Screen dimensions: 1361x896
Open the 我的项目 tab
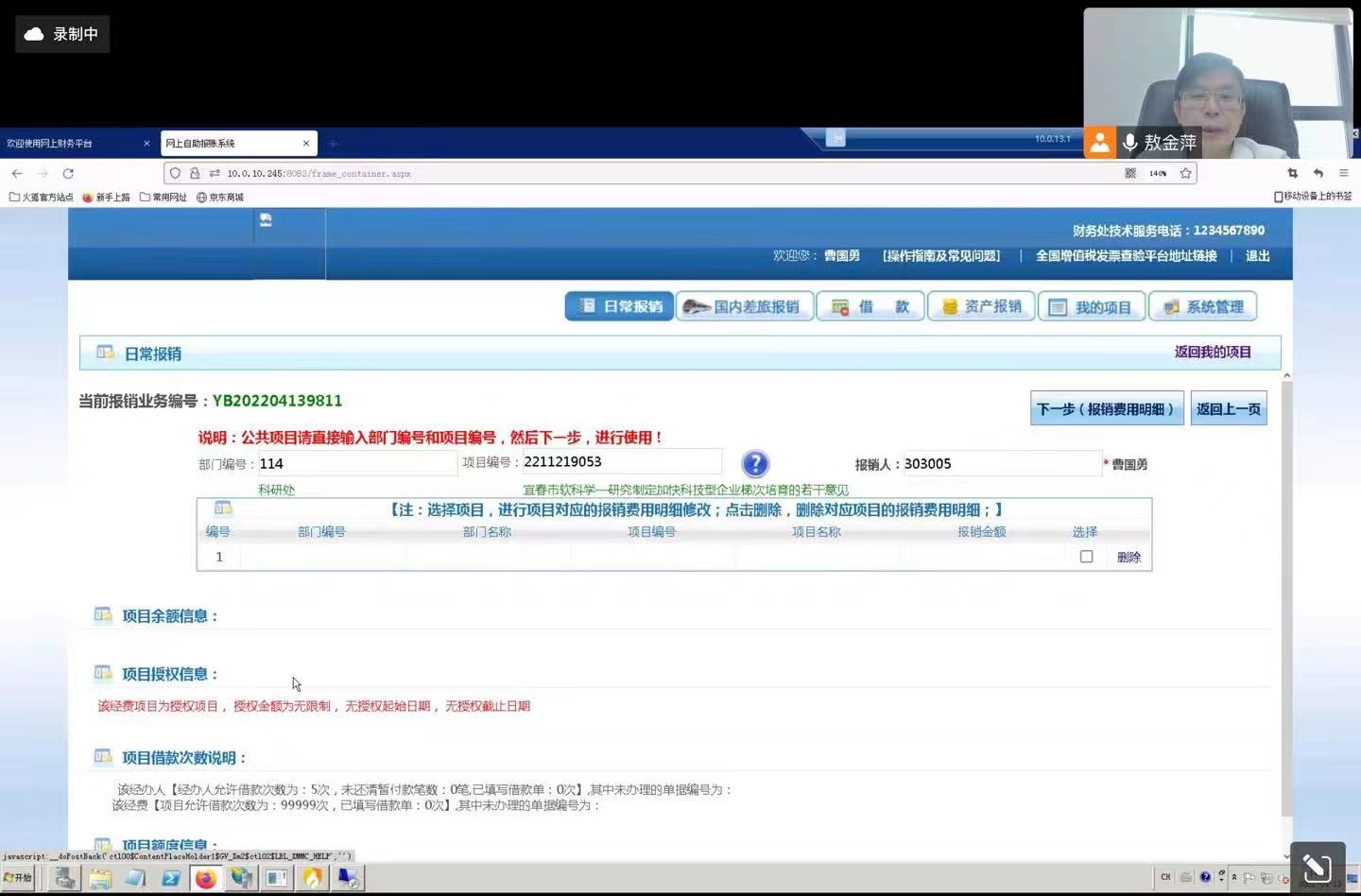(x=1092, y=307)
